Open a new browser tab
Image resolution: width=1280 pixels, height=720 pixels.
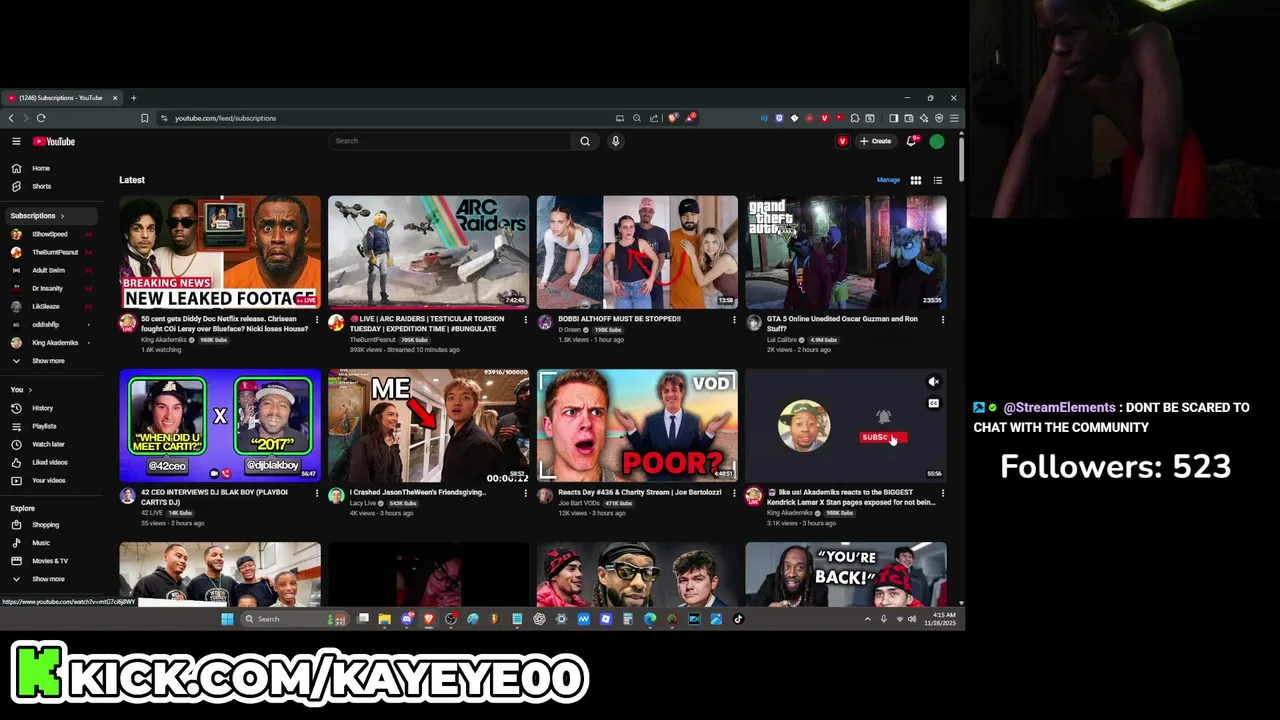click(x=133, y=98)
